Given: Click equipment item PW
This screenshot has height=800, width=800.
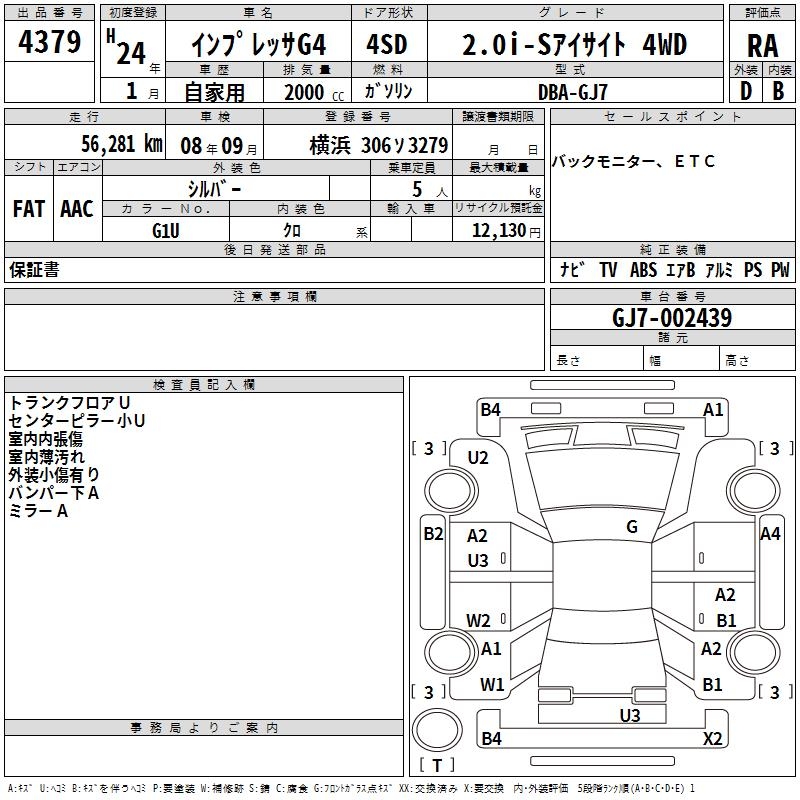Looking at the screenshot, I should point(780,269).
